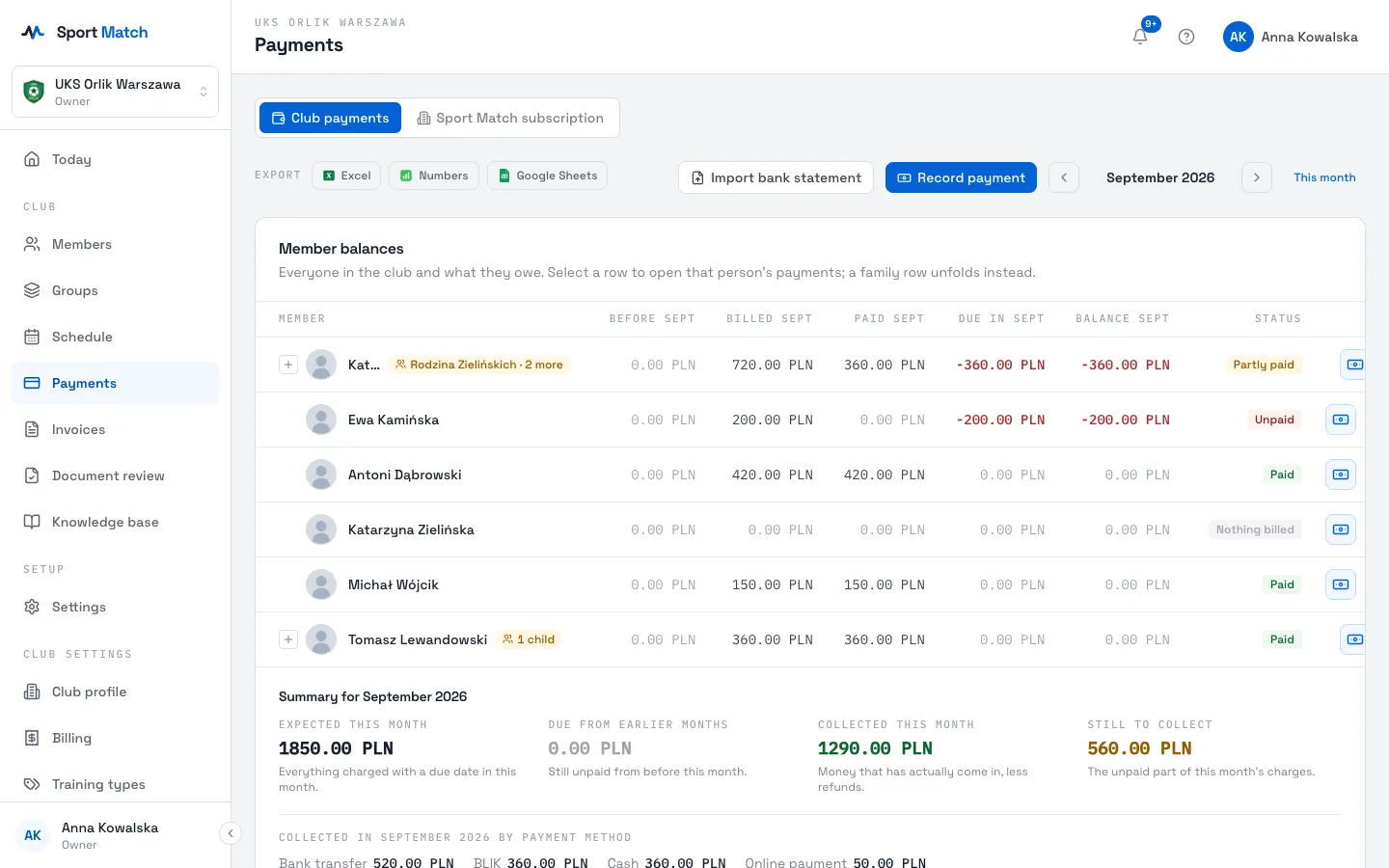Record payment for Katarzyna Zielińska row icon

coord(1341,529)
